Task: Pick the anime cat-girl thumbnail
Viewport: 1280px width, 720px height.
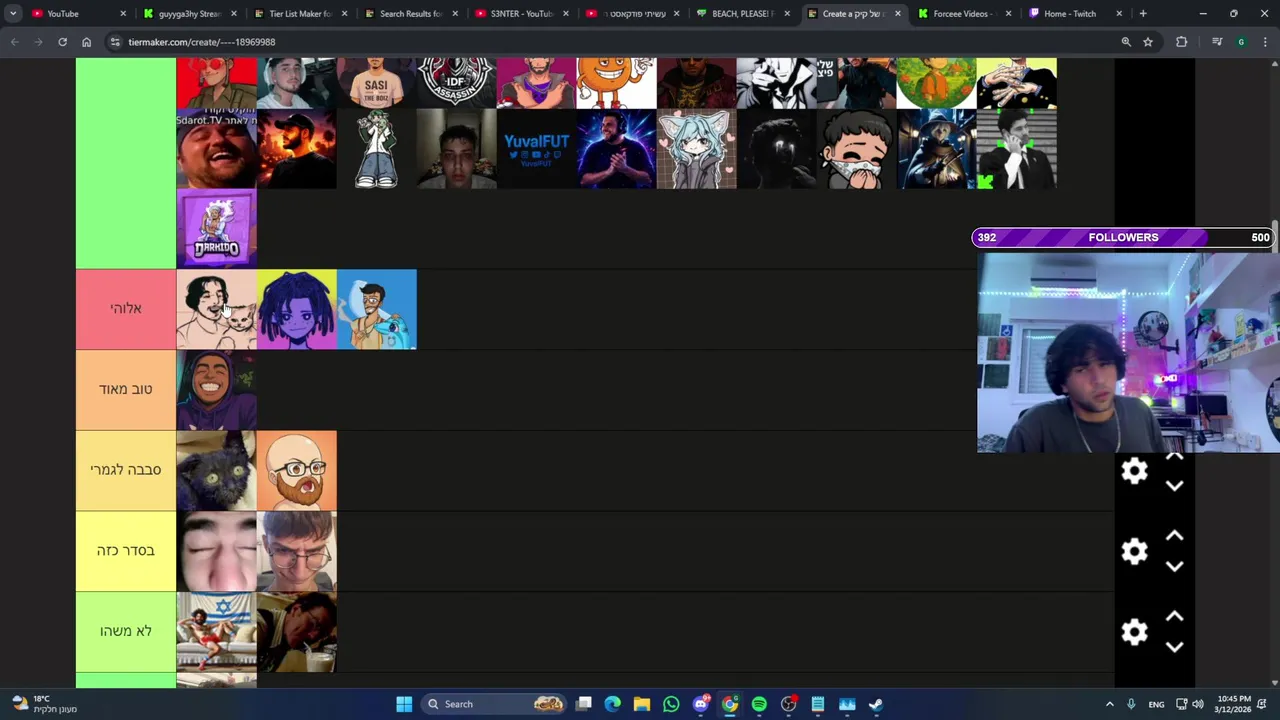Action: [697, 148]
